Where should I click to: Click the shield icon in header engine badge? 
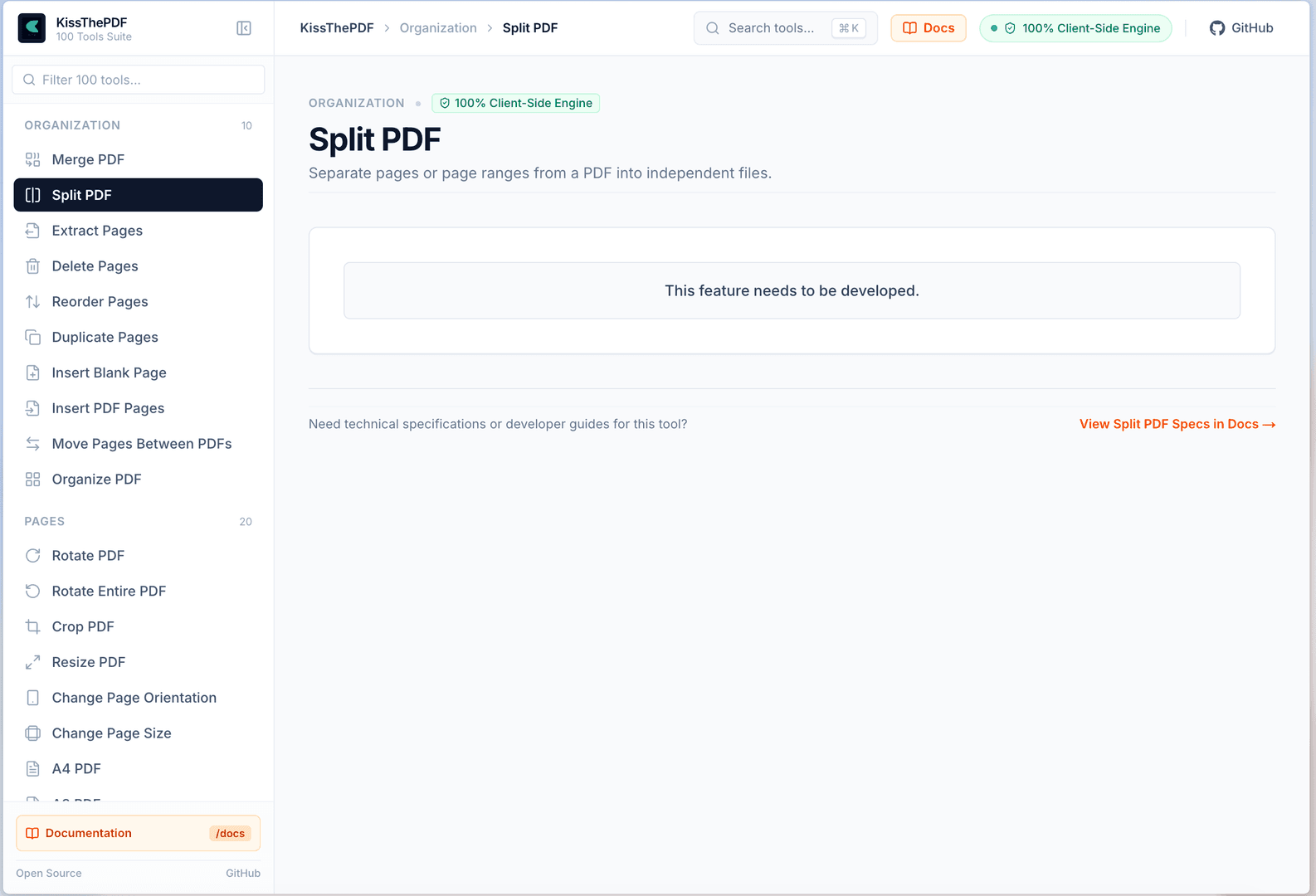pos(1010,28)
